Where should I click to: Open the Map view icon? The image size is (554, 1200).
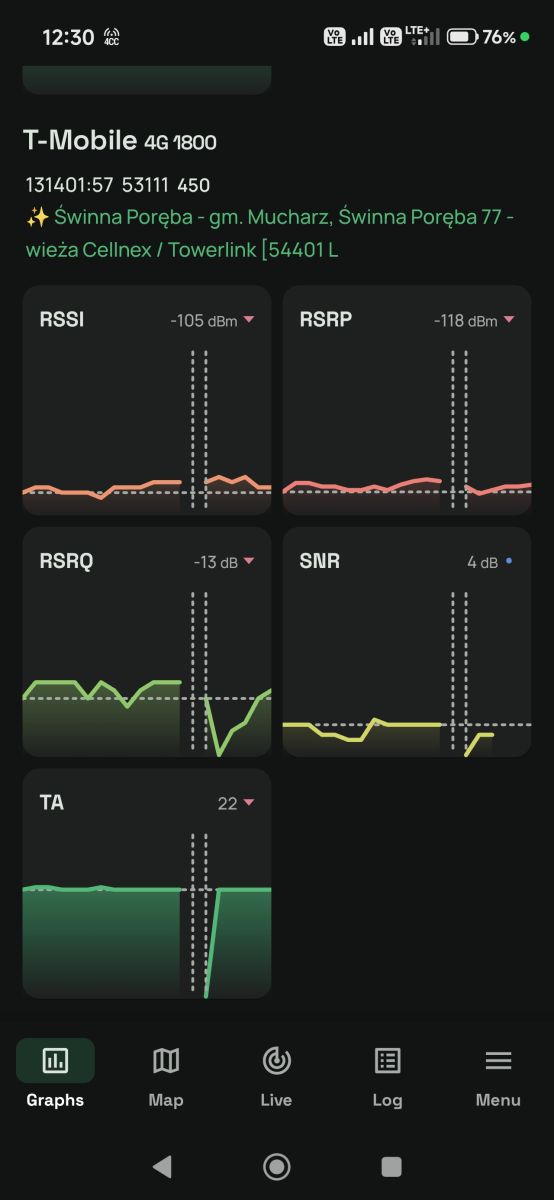coord(166,1060)
